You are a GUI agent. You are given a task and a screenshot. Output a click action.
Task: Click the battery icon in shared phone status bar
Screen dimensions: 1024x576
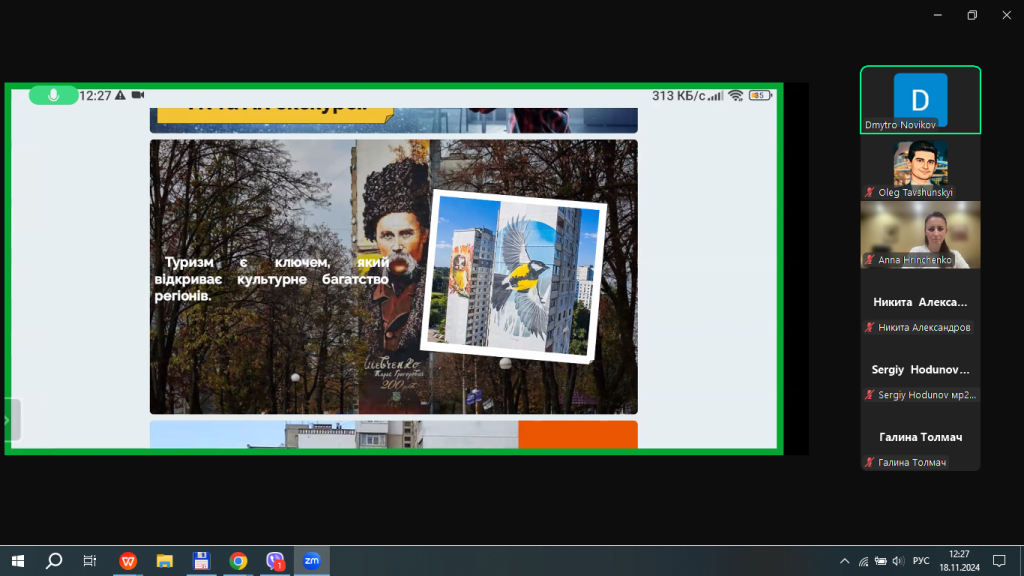click(760, 95)
